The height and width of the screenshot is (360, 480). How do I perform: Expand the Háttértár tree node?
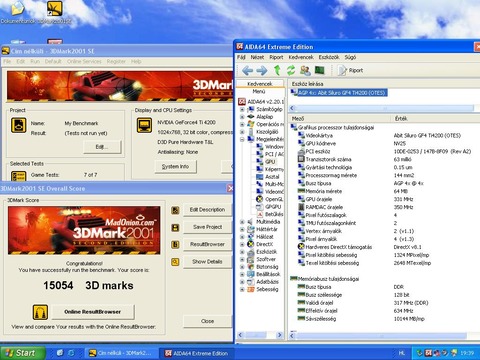(242, 229)
